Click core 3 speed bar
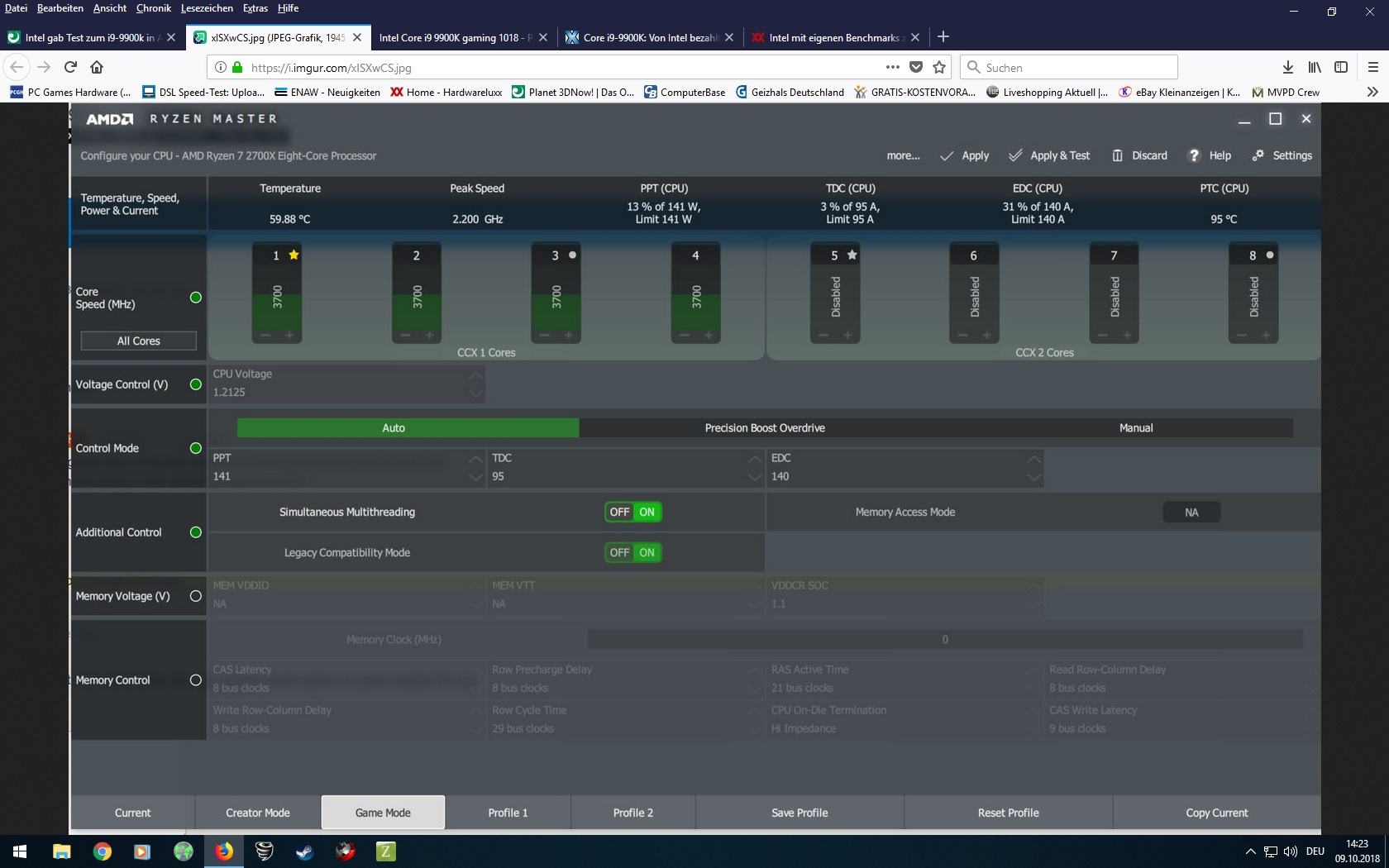Image resolution: width=1389 pixels, height=868 pixels. coord(556,297)
